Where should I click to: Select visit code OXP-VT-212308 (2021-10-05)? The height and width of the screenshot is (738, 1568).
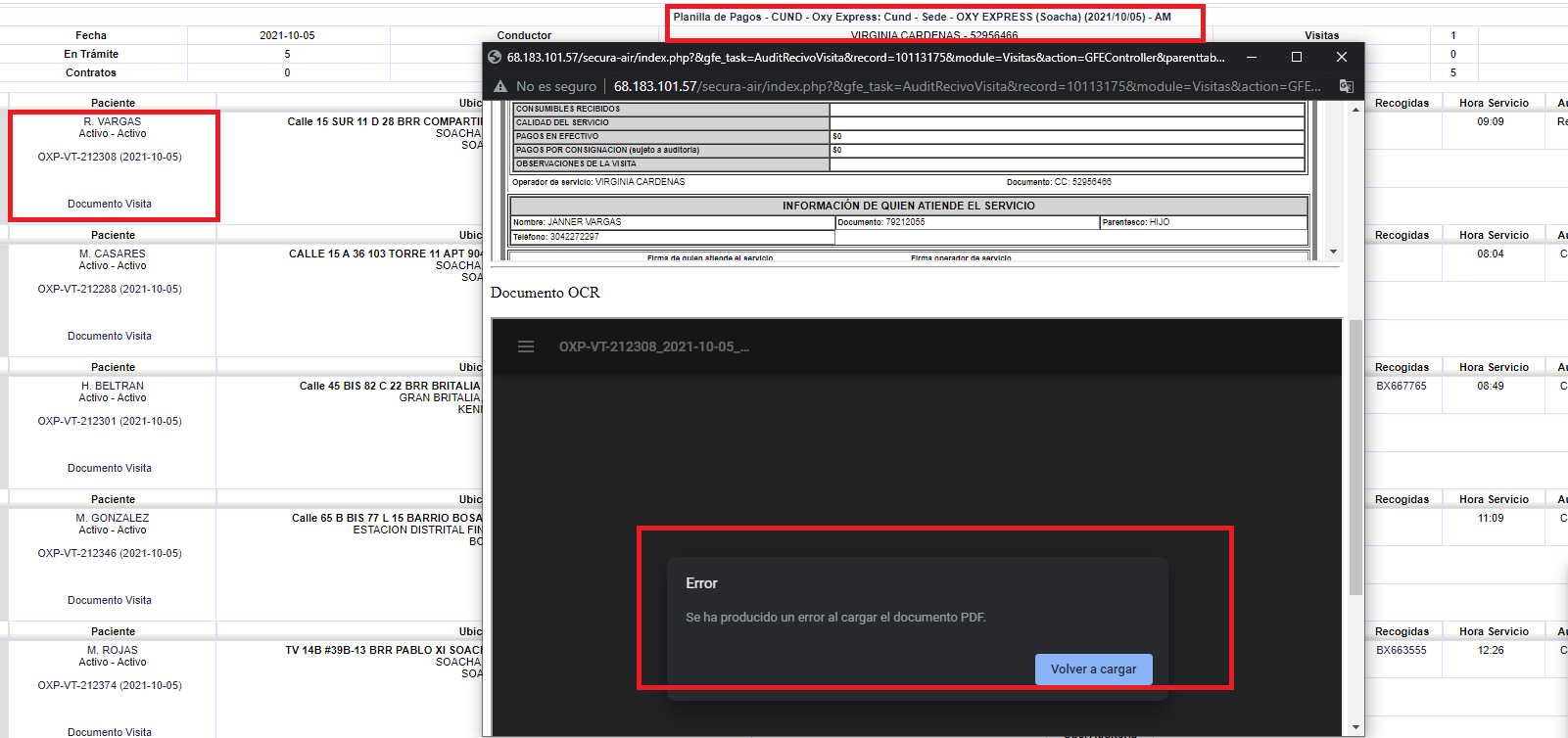[110, 157]
